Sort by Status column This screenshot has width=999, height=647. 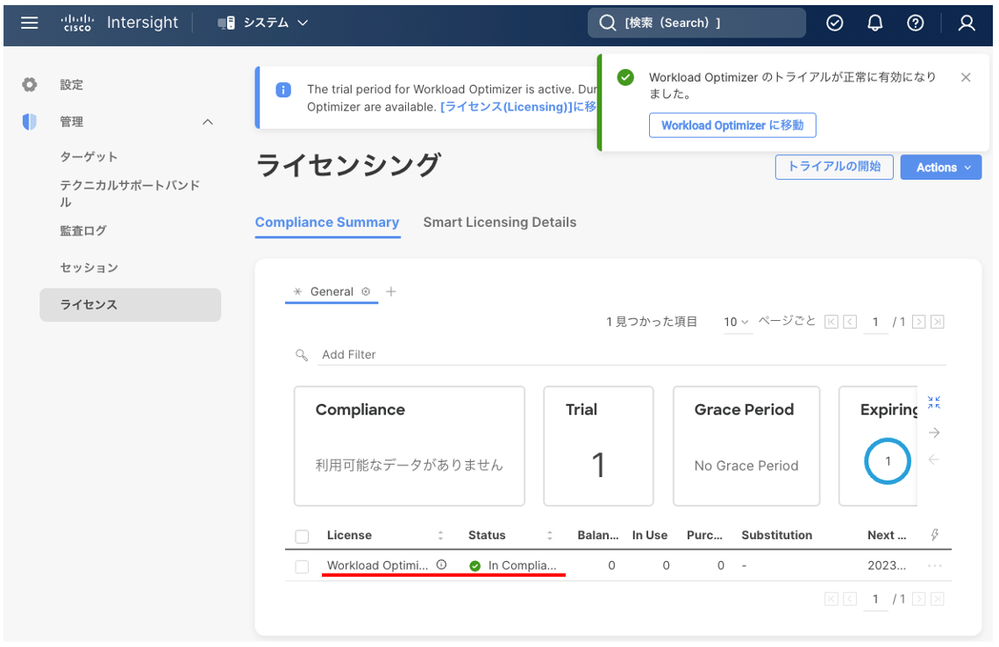pos(550,536)
